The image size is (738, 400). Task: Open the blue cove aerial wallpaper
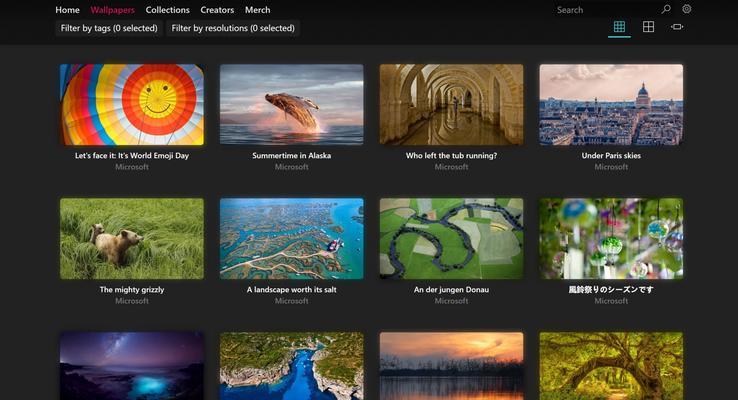(292, 366)
